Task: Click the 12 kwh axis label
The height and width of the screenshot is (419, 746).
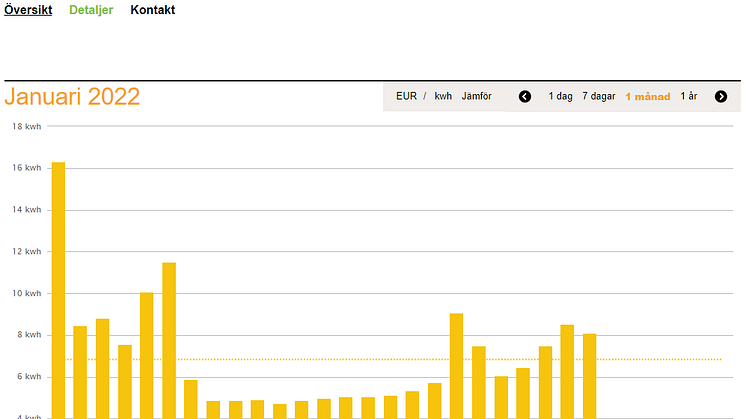Action: tap(27, 252)
